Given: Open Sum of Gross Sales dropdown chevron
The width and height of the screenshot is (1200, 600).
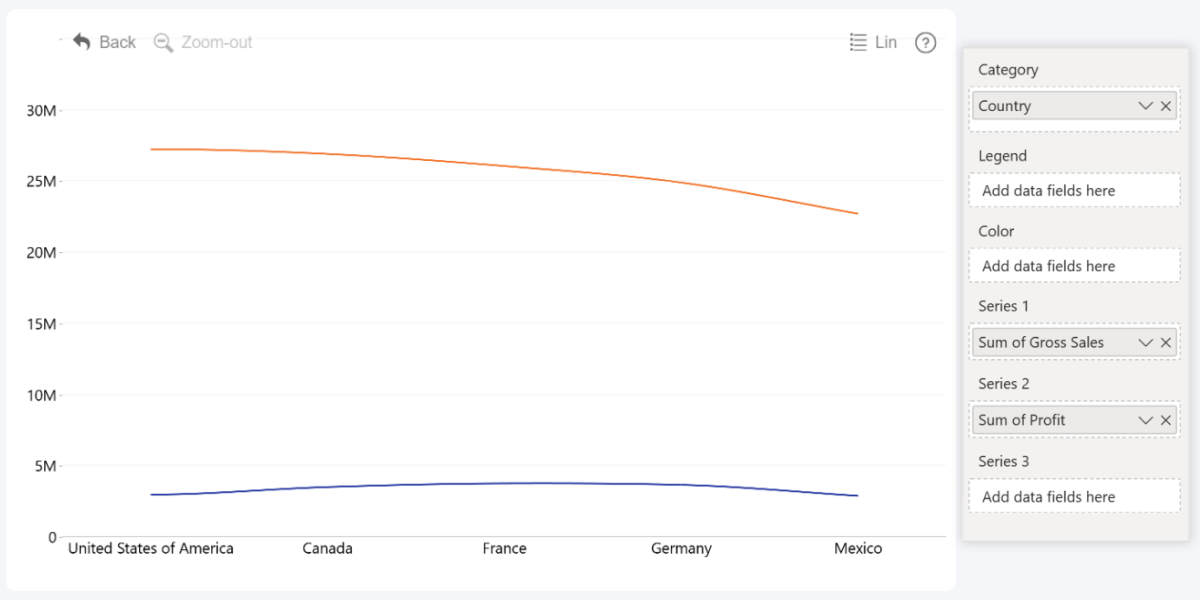Looking at the screenshot, I should (x=1146, y=343).
